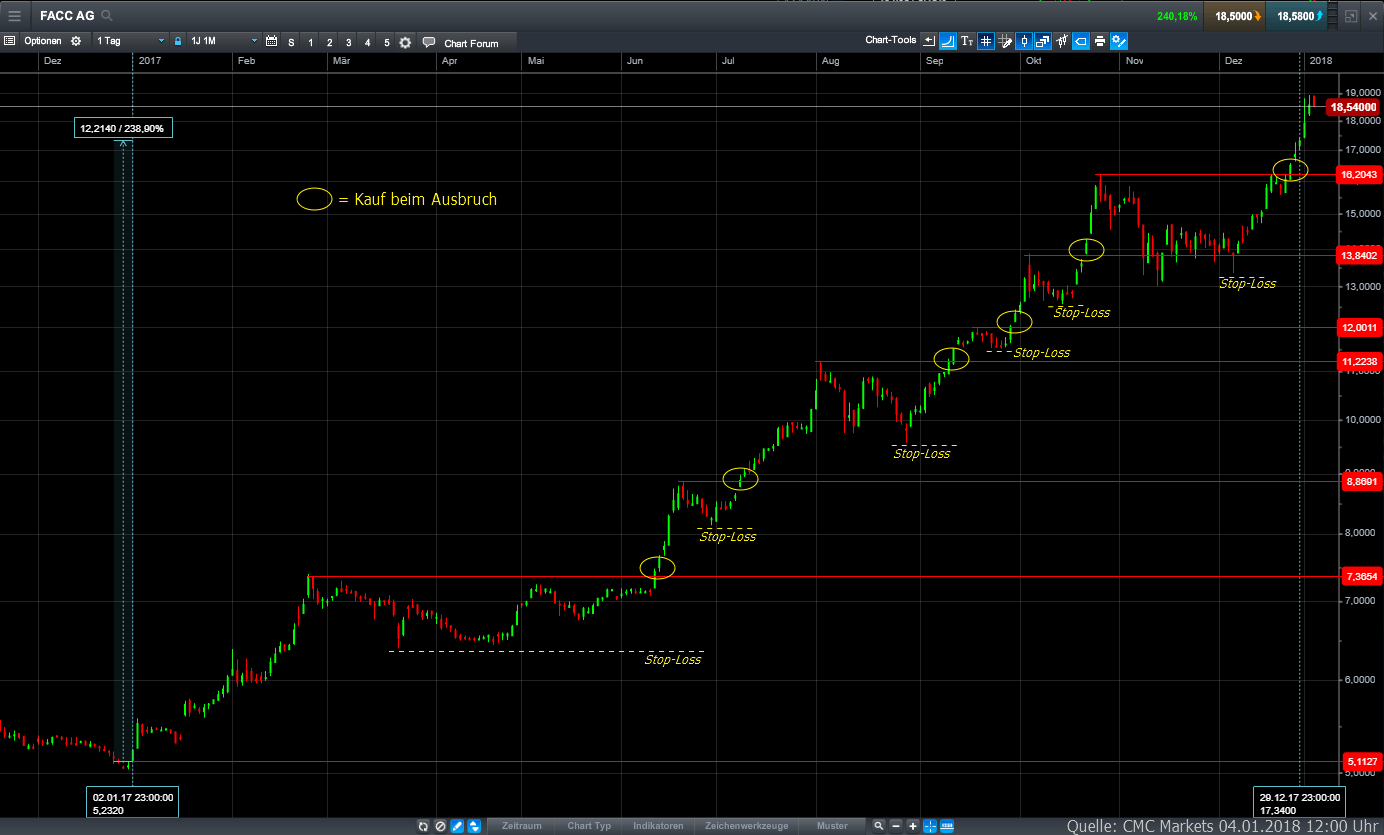This screenshot has height=835, width=1384.
Task: Click the 16,2043 red line price tag
Action: 1359,174
